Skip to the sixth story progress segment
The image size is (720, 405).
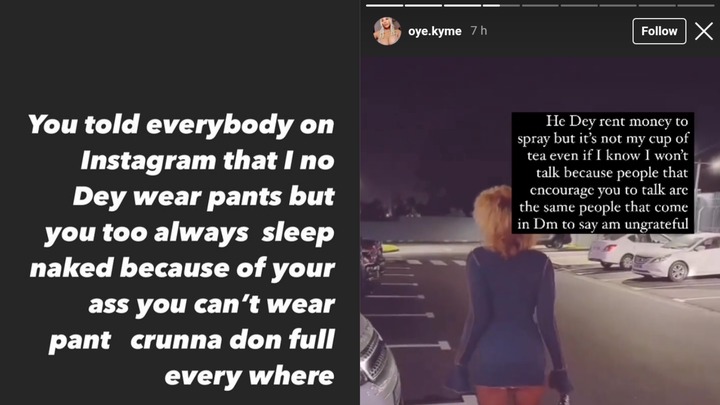click(579, 6)
